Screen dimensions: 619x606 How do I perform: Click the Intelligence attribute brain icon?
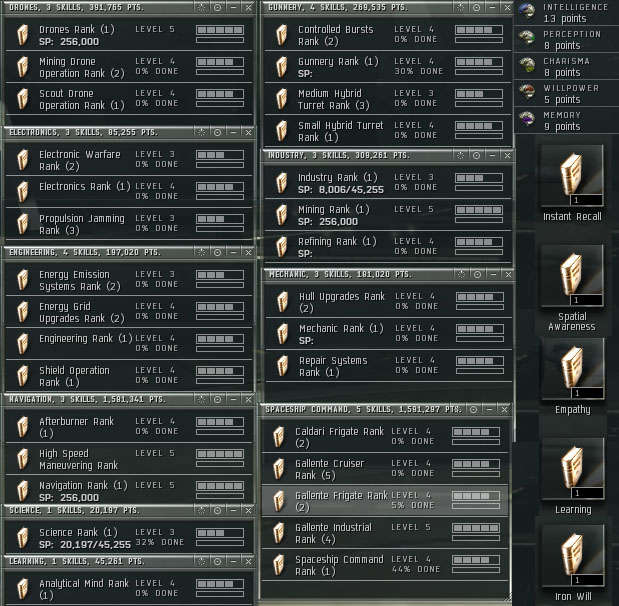[x=527, y=11]
